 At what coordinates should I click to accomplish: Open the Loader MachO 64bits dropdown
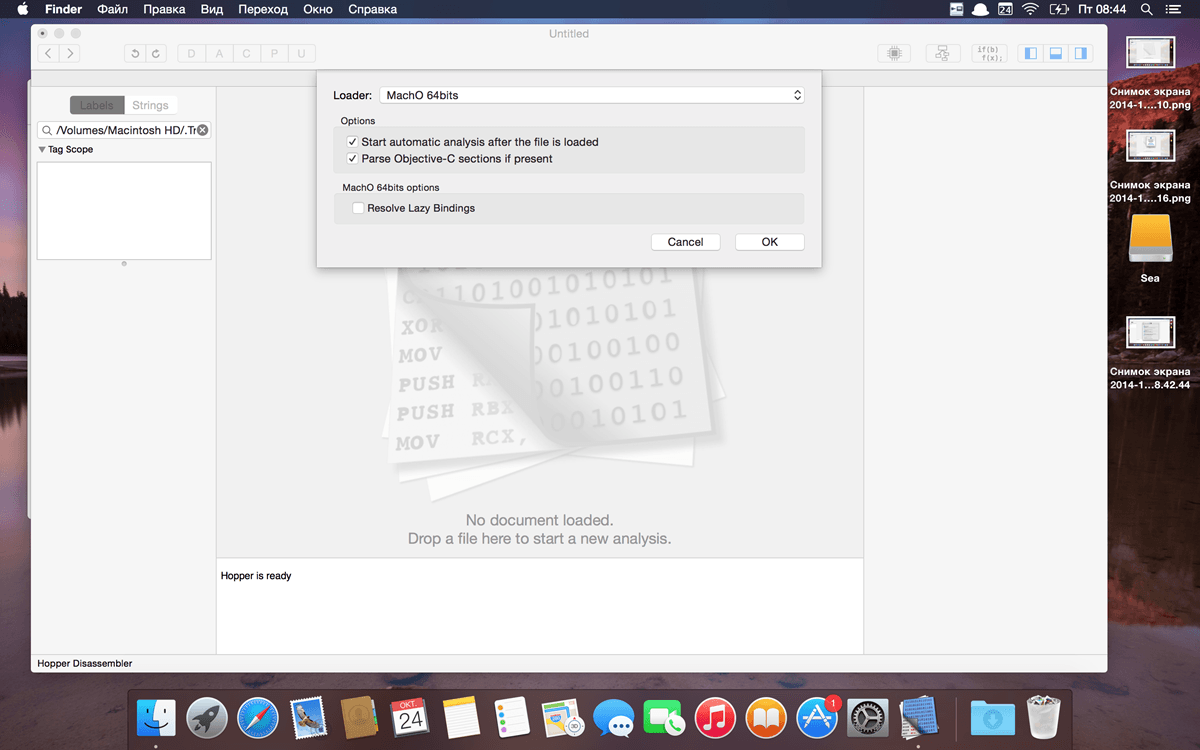pyautogui.click(x=592, y=95)
